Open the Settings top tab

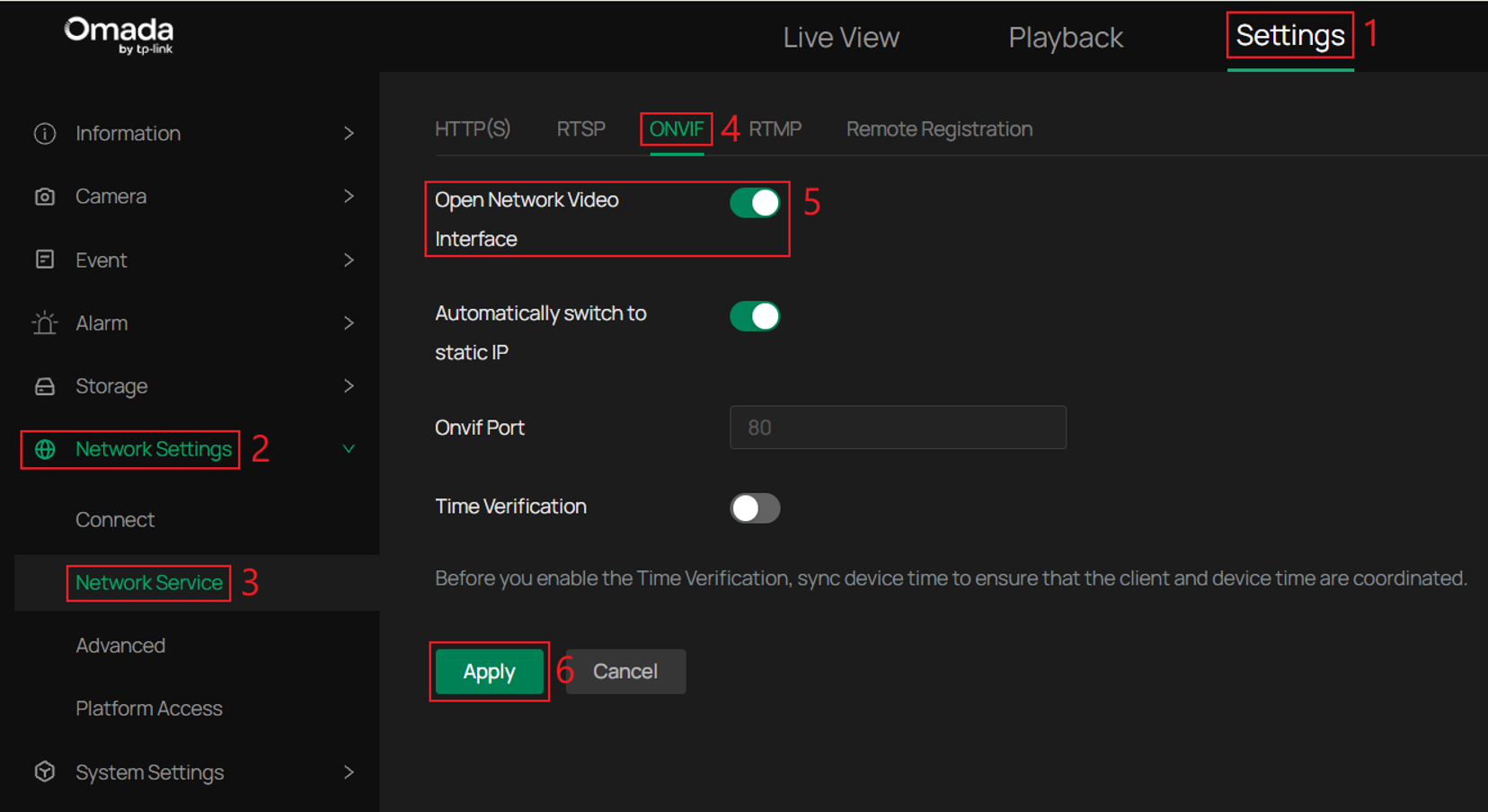(1290, 36)
